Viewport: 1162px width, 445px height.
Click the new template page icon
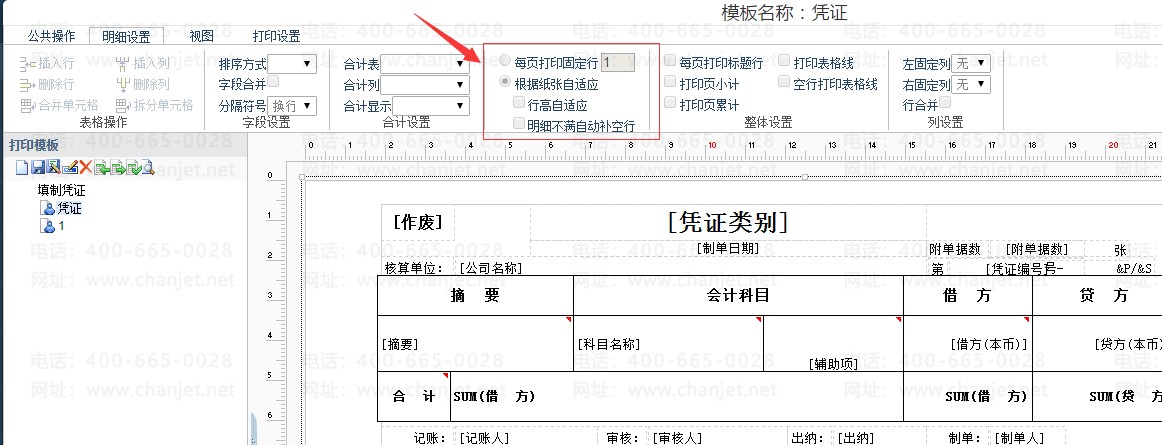[x=22, y=168]
